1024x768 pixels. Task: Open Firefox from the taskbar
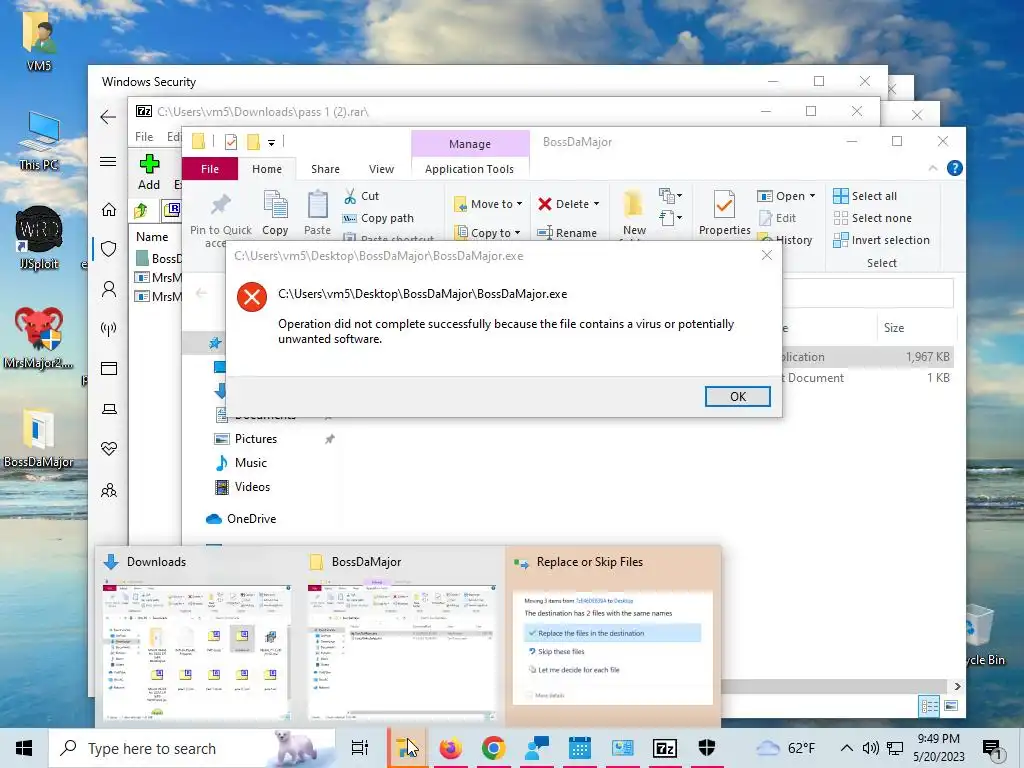click(x=451, y=748)
